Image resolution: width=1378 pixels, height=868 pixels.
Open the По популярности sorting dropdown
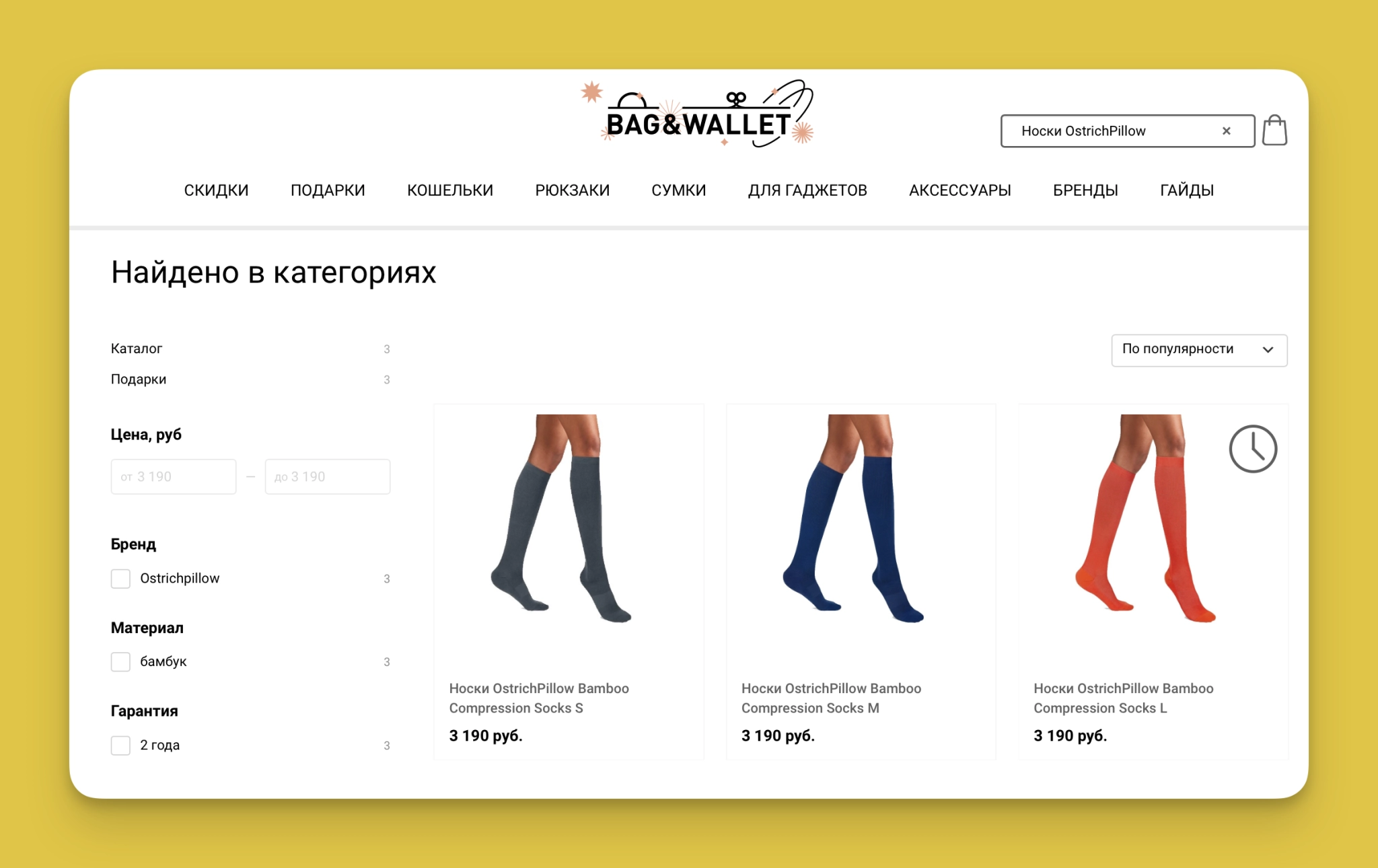pos(1199,350)
